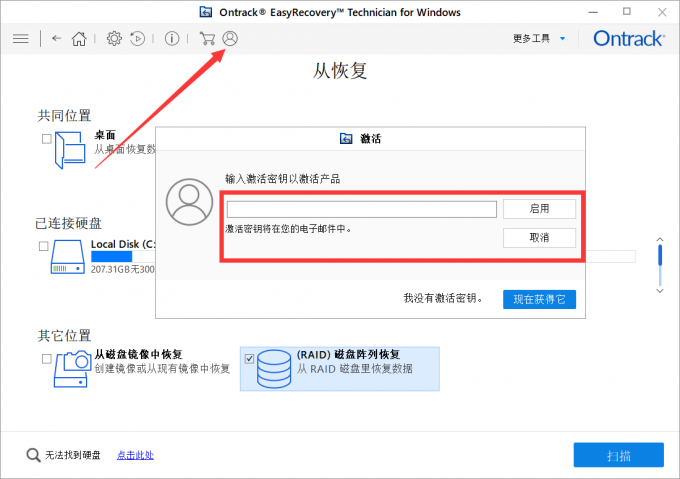
Task: Click the 启用 button
Action: point(539,209)
